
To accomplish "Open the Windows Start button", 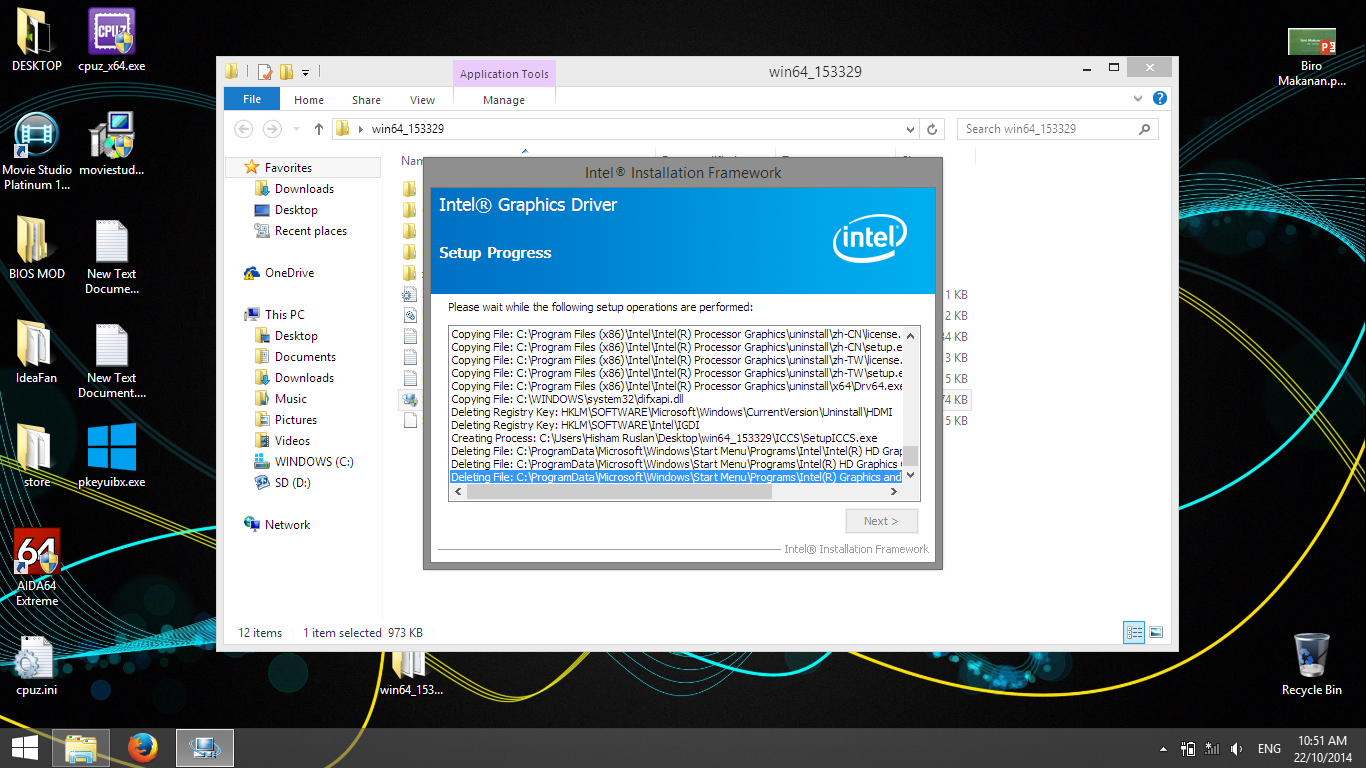I will click(25, 748).
